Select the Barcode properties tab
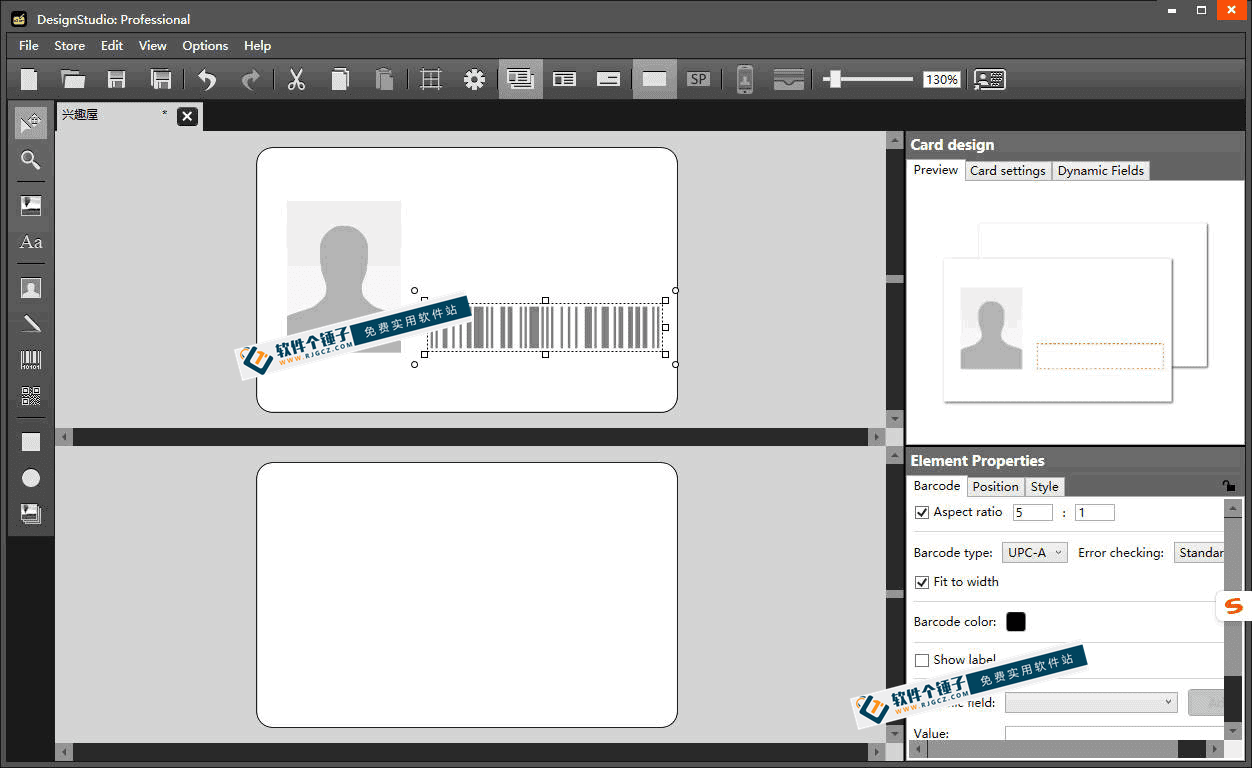This screenshot has height=768, width=1252. point(937,486)
